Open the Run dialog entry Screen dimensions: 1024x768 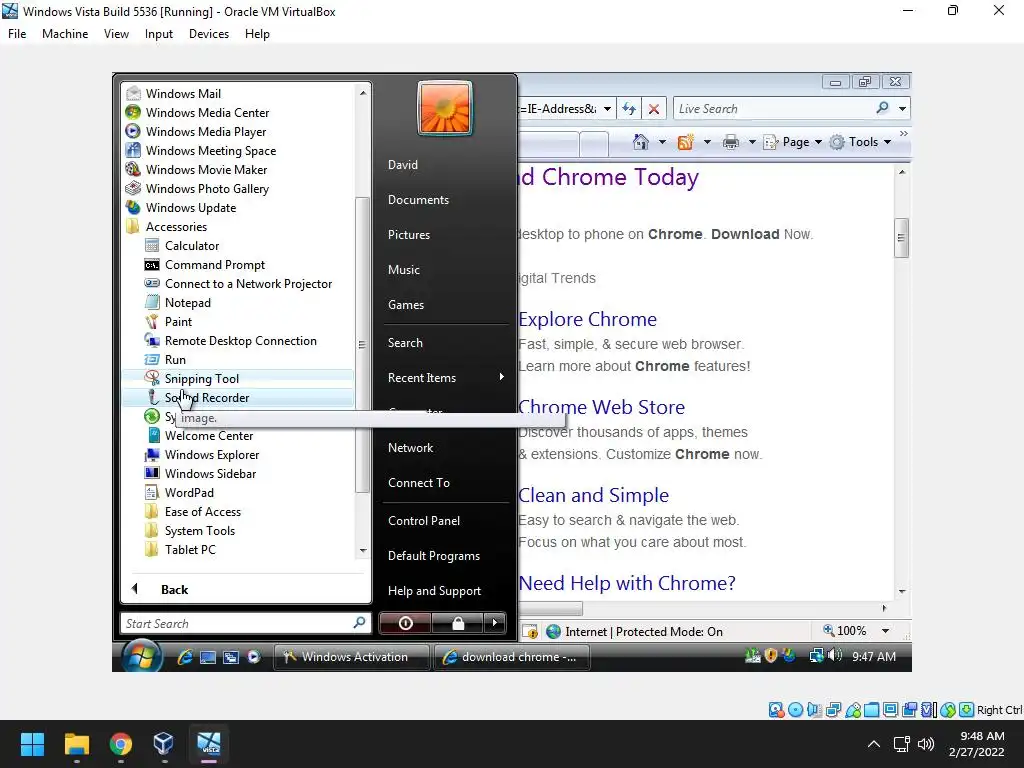[175, 359]
